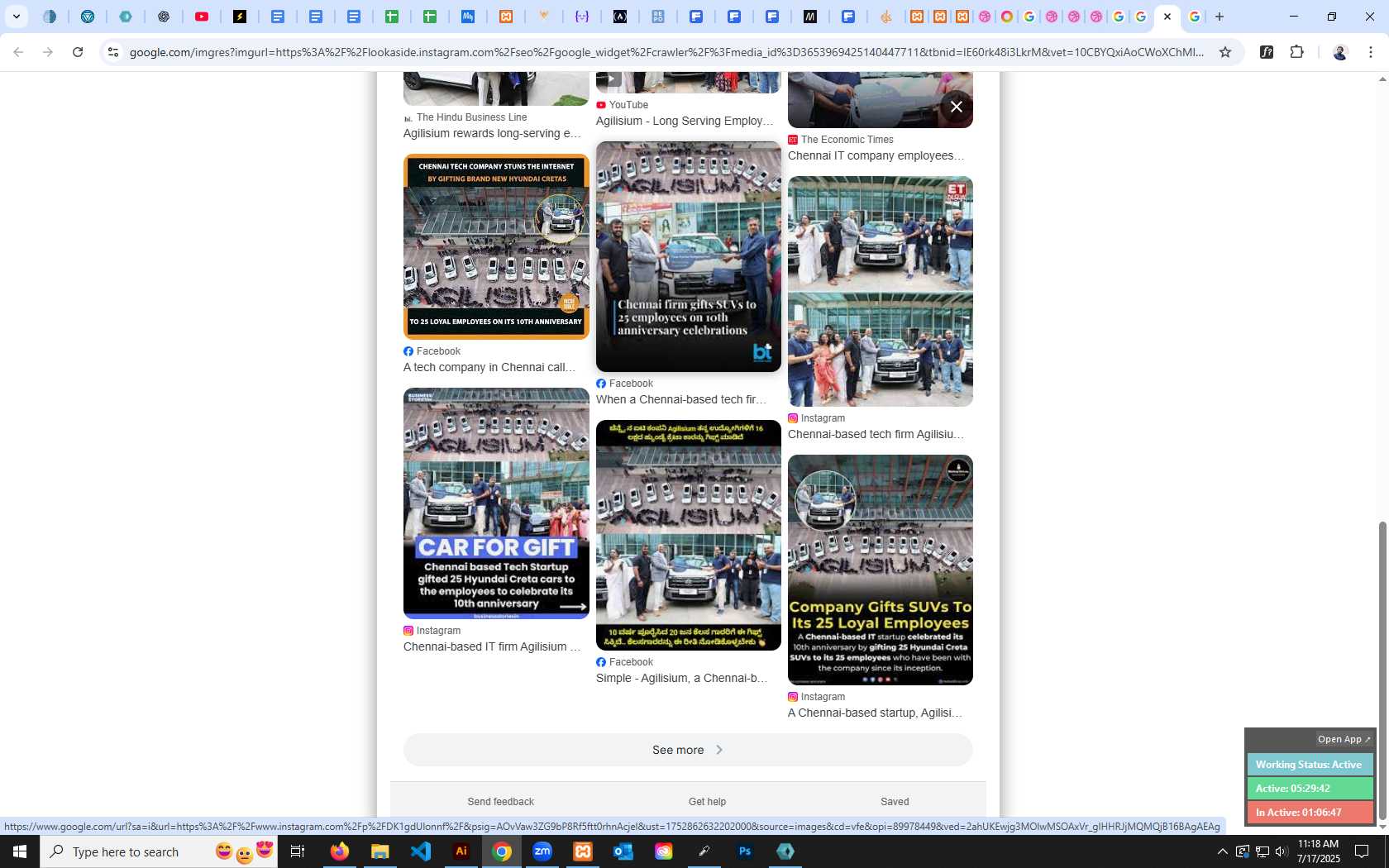Expand the tab search dropdown arrow

point(17,17)
